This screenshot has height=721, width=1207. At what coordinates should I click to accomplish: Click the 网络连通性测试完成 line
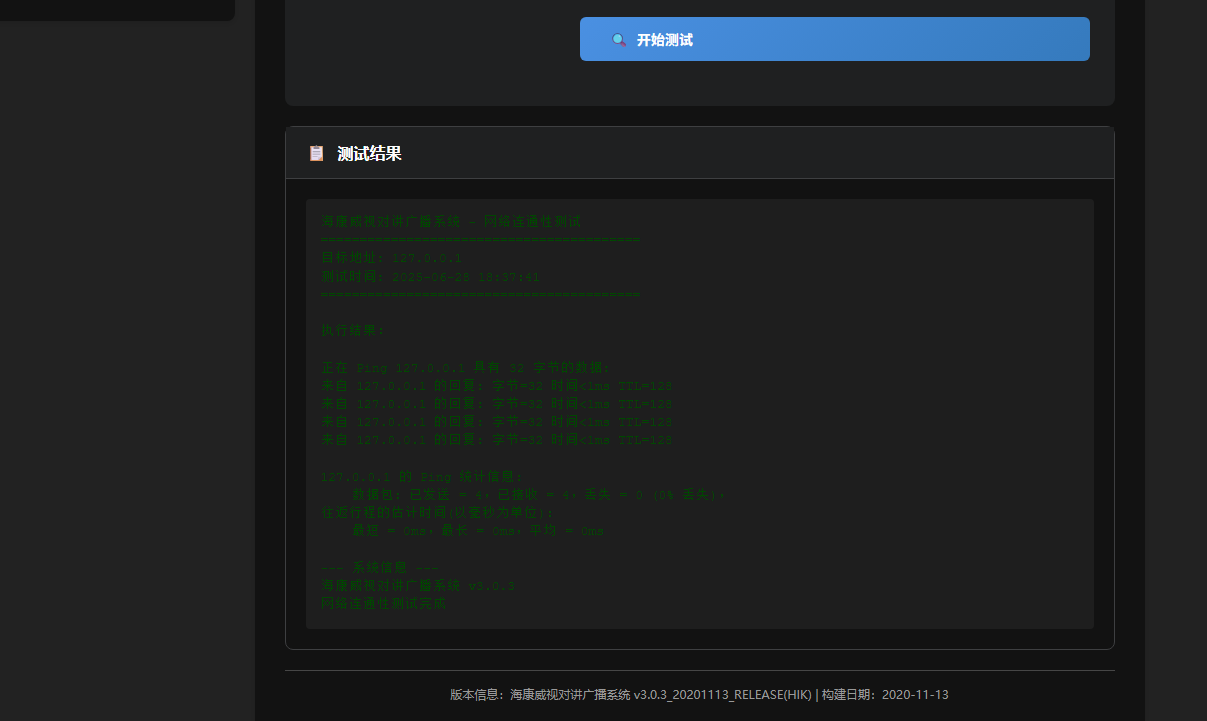pyautogui.click(x=383, y=603)
